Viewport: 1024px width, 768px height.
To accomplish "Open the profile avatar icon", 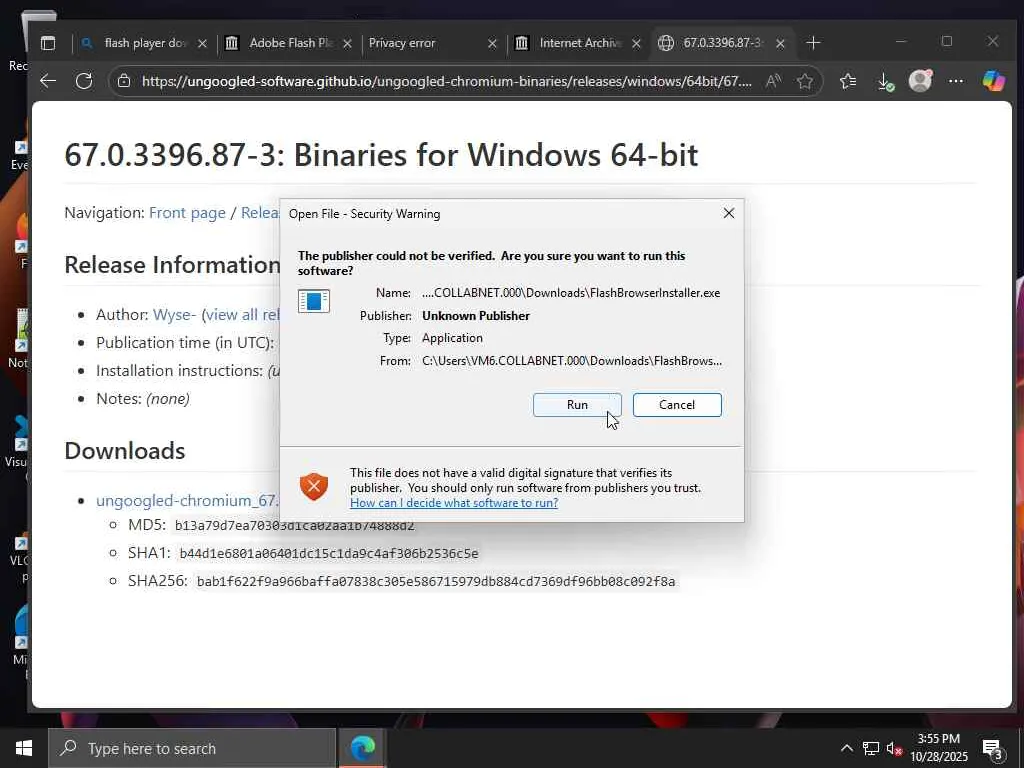I will [920, 81].
